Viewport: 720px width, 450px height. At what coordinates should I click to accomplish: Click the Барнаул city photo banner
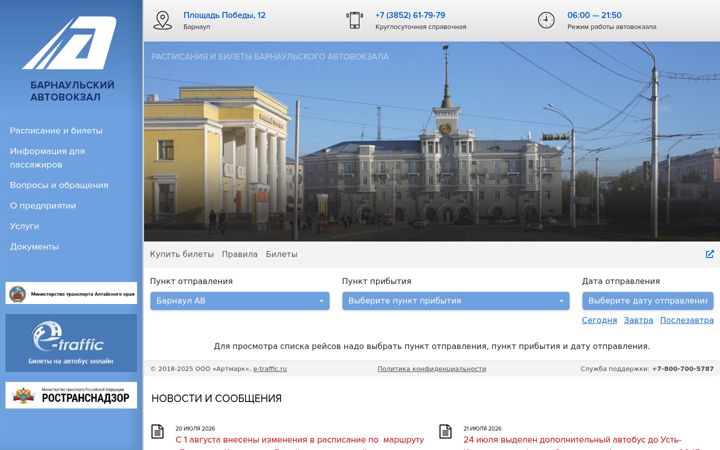coord(432,141)
